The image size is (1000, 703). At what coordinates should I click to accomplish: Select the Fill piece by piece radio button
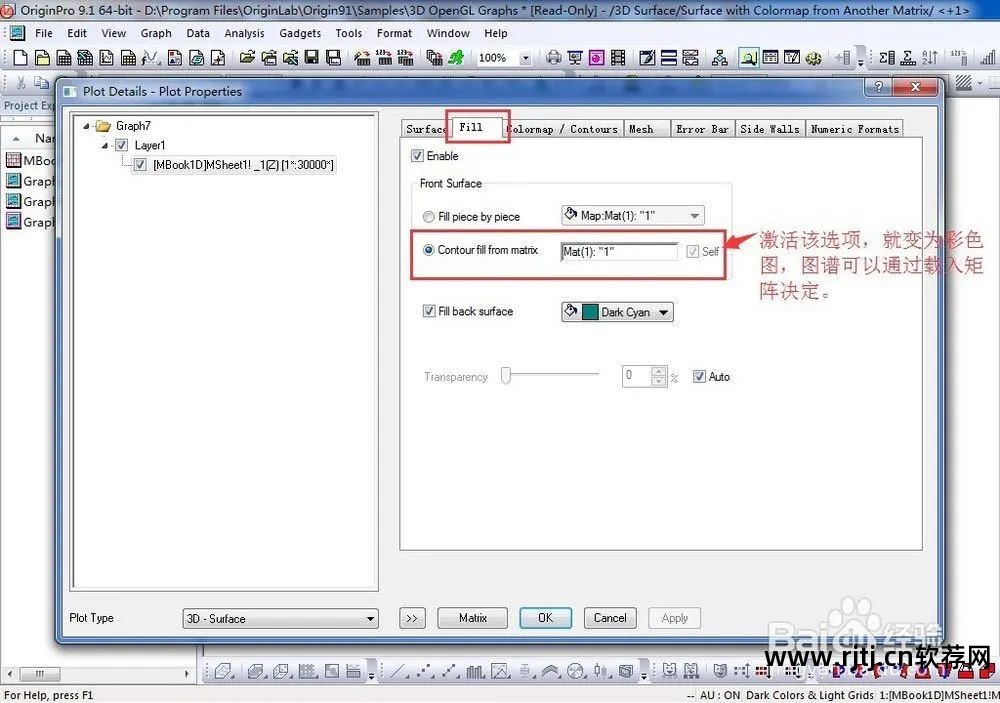[429, 217]
